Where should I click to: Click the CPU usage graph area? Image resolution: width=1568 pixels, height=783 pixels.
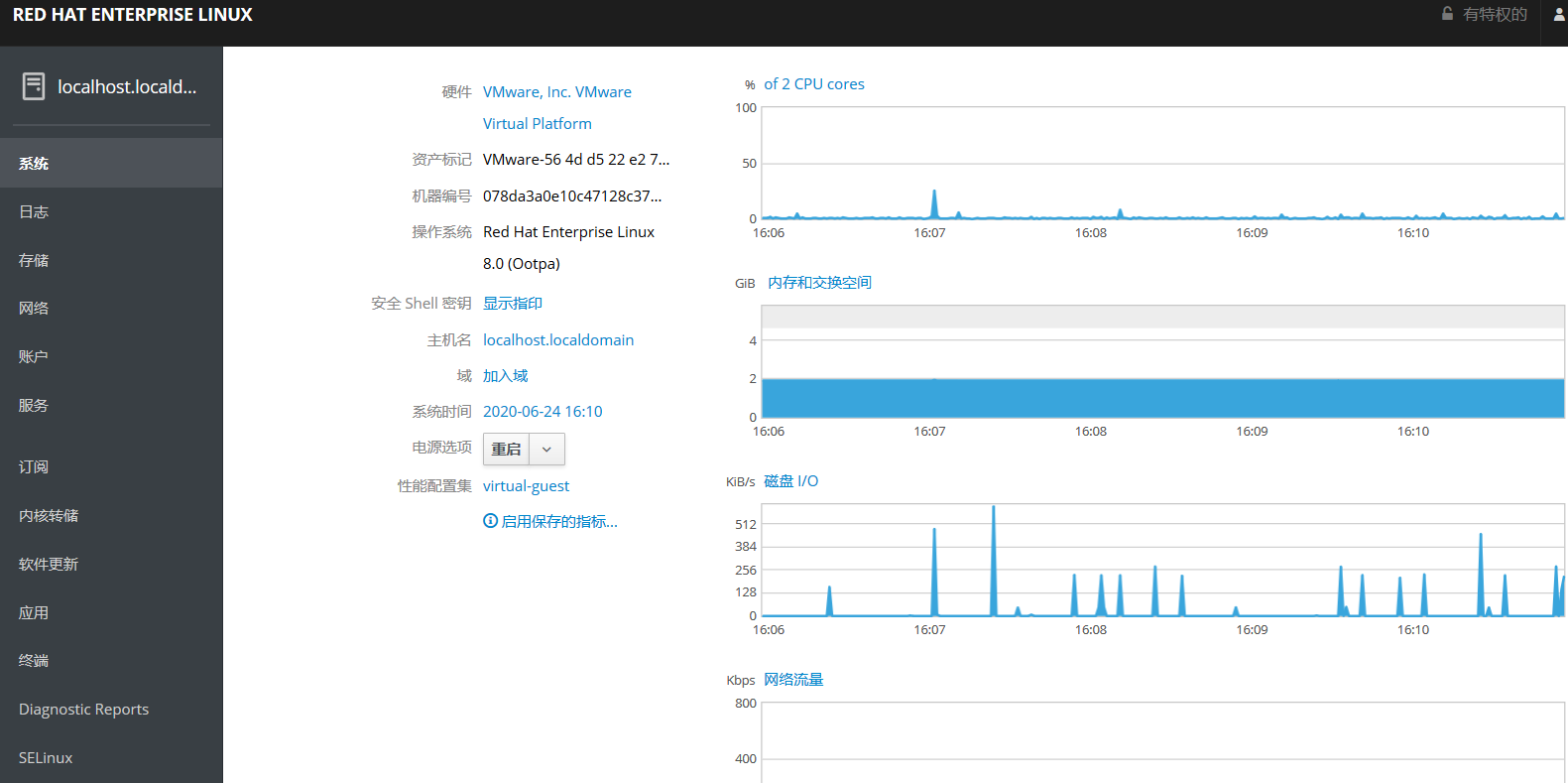pyautogui.click(x=1162, y=163)
